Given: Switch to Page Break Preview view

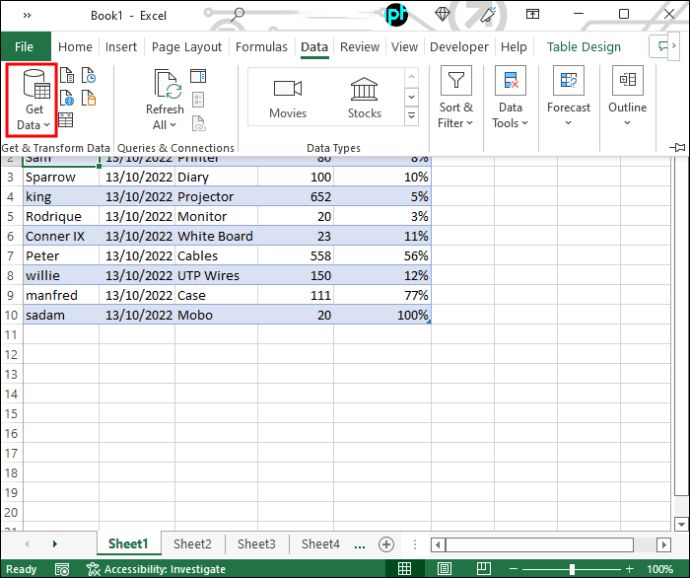Looking at the screenshot, I should tap(484, 568).
